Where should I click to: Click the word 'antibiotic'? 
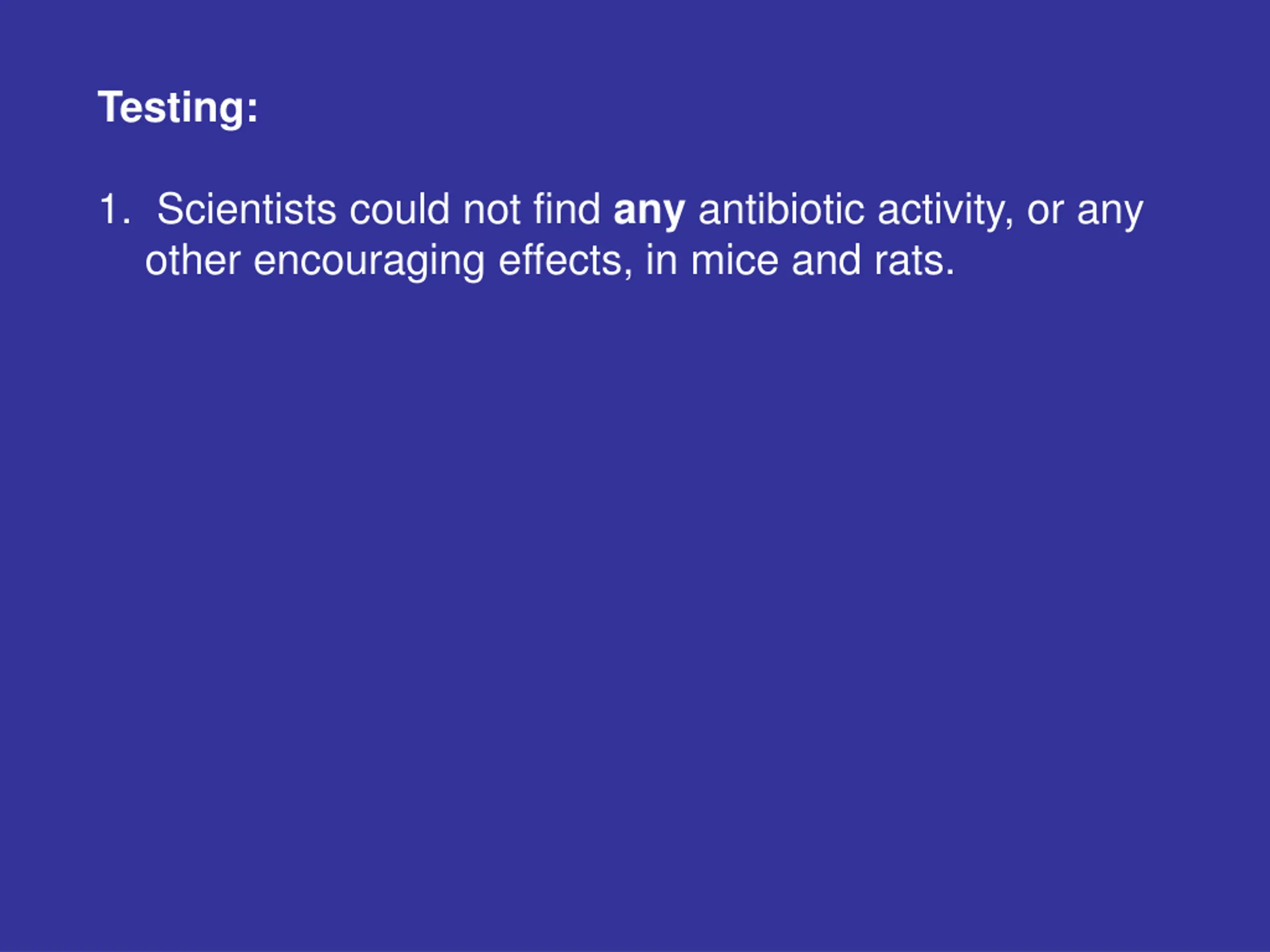(781, 209)
